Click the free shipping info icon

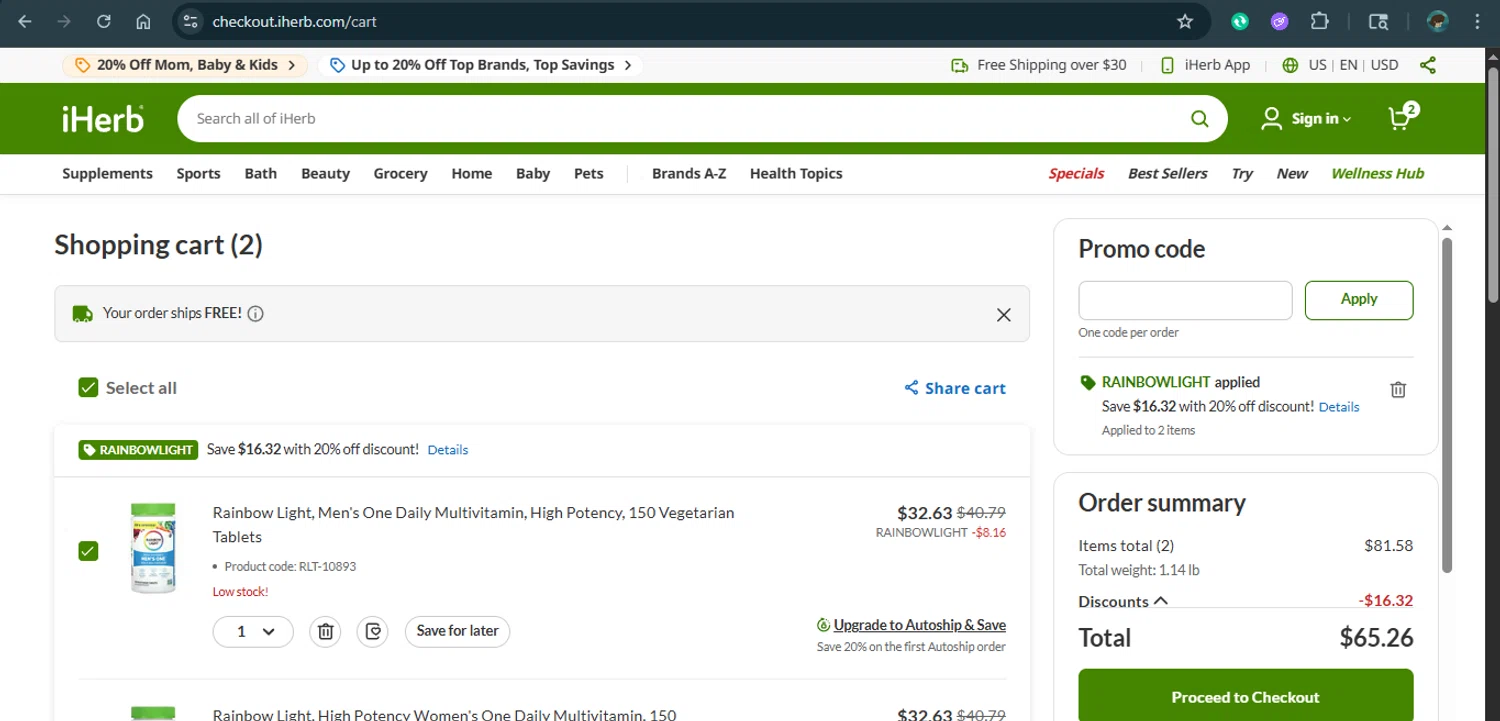pos(255,314)
